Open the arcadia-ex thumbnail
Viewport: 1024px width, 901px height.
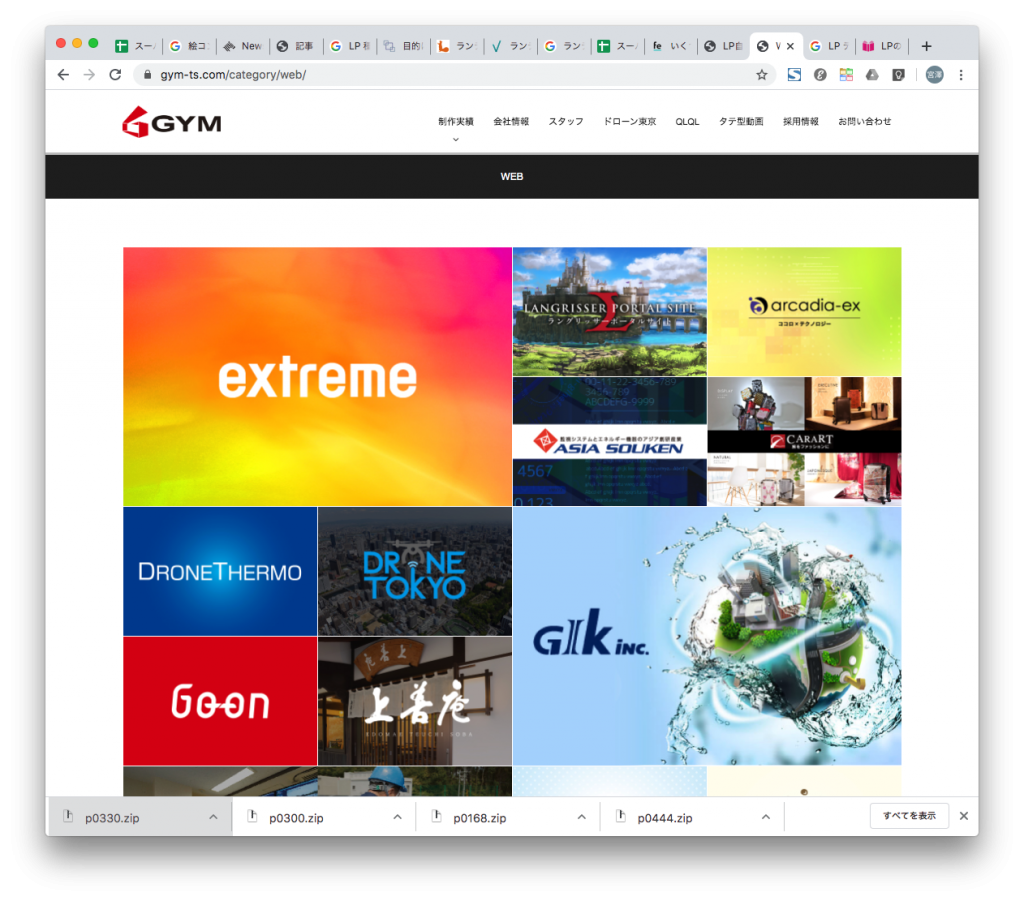[x=805, y=311]
